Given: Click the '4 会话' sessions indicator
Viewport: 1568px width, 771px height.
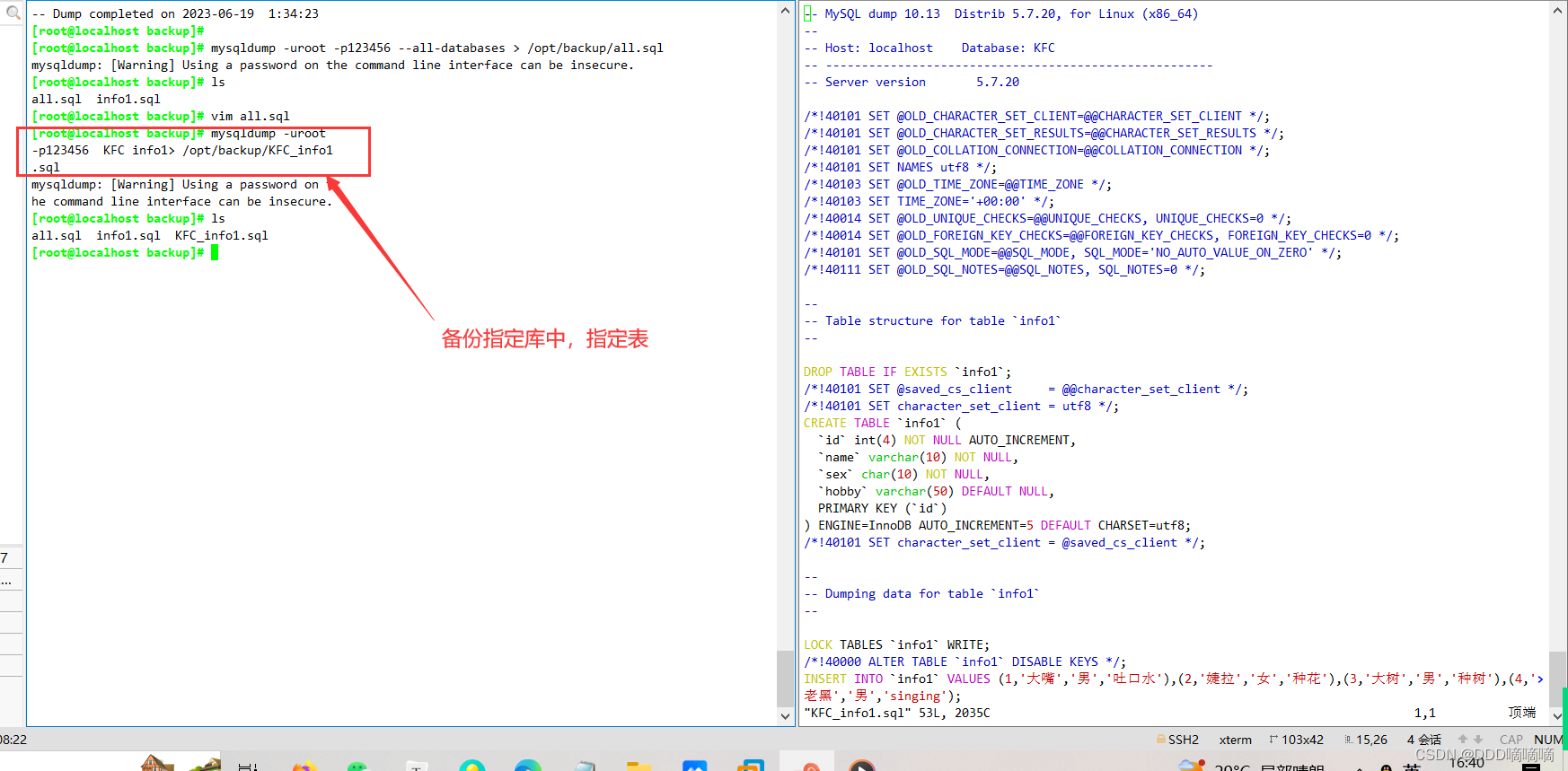Looking at the screenshot, I should coord(1424,740).
